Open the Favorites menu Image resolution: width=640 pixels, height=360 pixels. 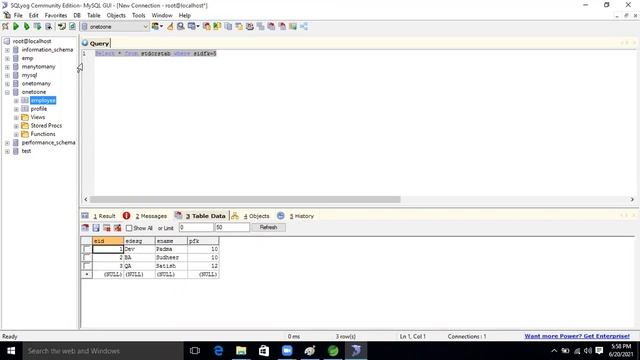pos(56,16)
